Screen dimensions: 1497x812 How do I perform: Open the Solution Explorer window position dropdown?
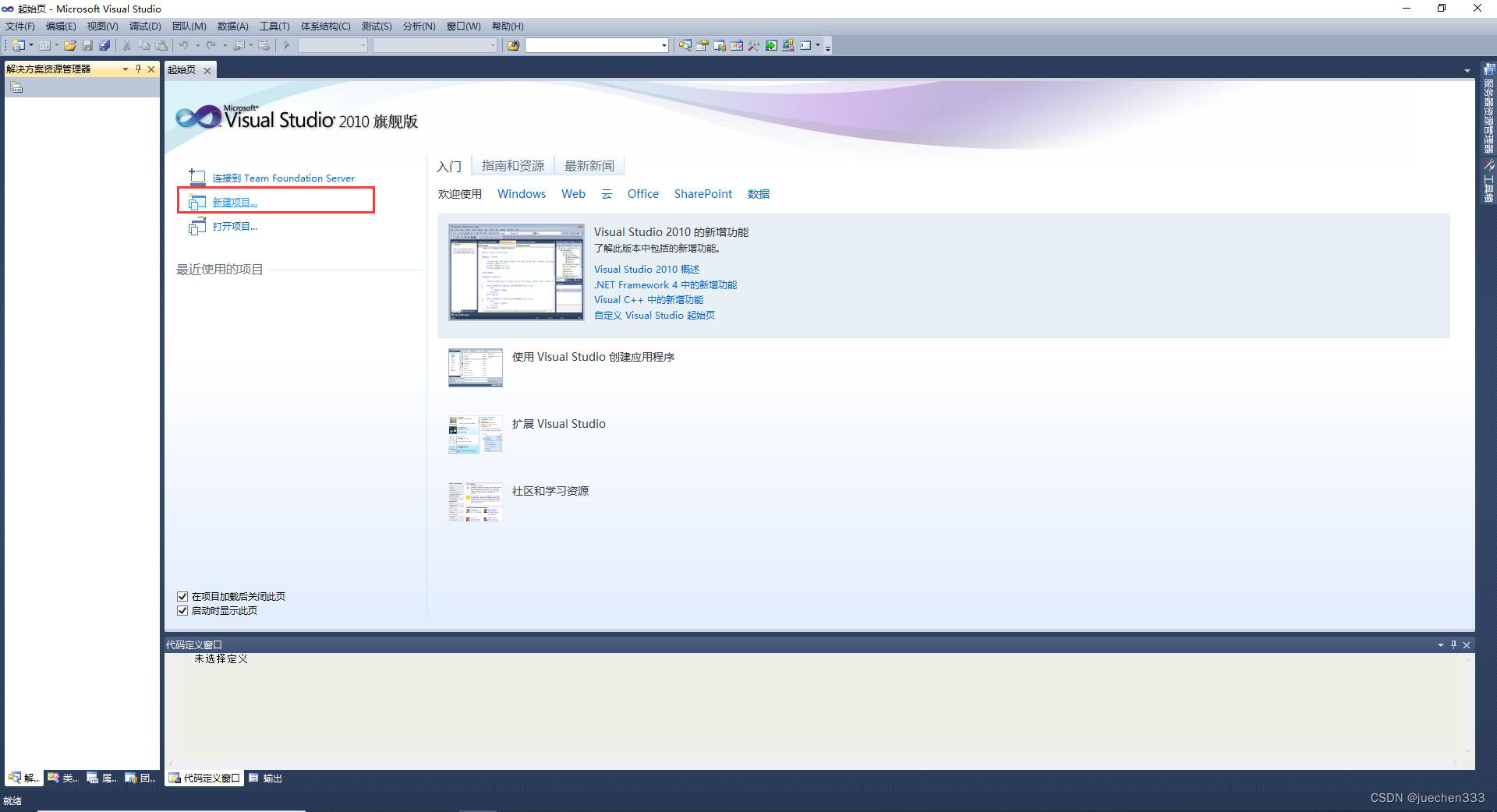(x=125, y=69)
